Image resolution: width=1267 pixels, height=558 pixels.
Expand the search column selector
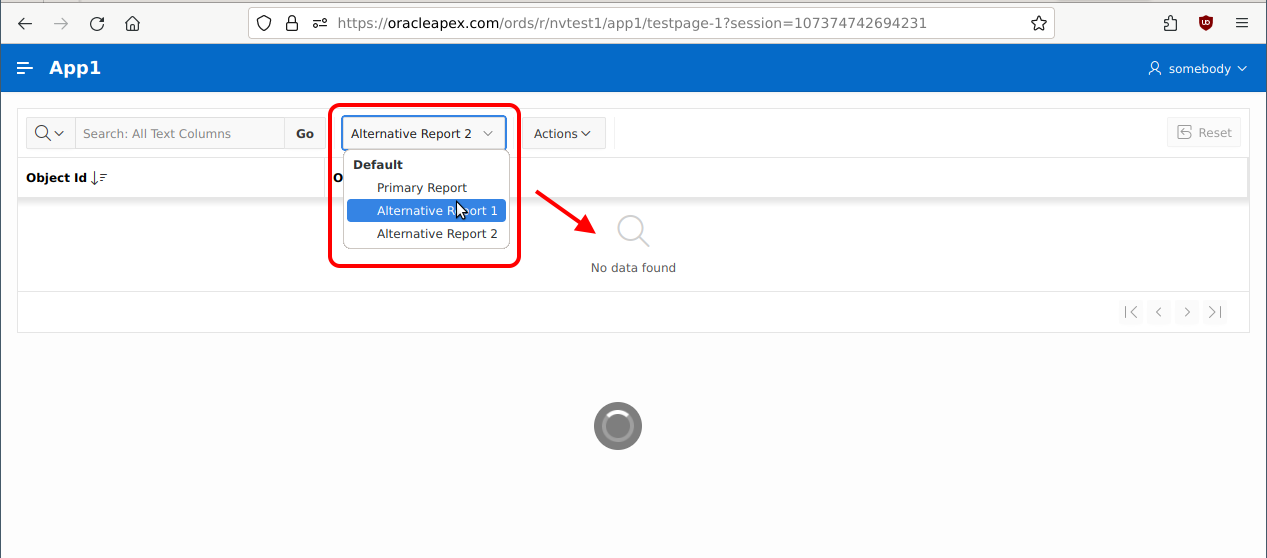coord(50,133)
